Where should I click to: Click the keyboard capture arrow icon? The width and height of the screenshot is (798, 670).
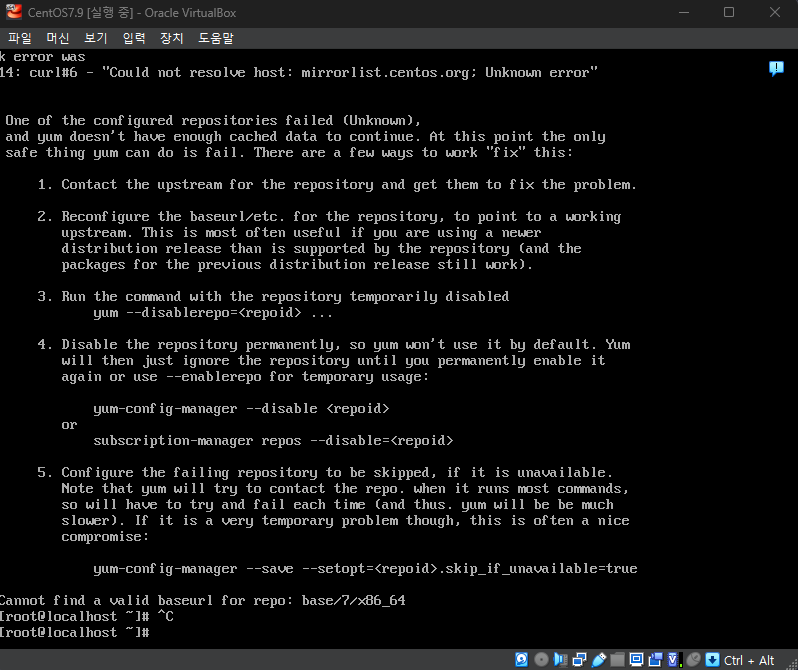coord(712,660)
